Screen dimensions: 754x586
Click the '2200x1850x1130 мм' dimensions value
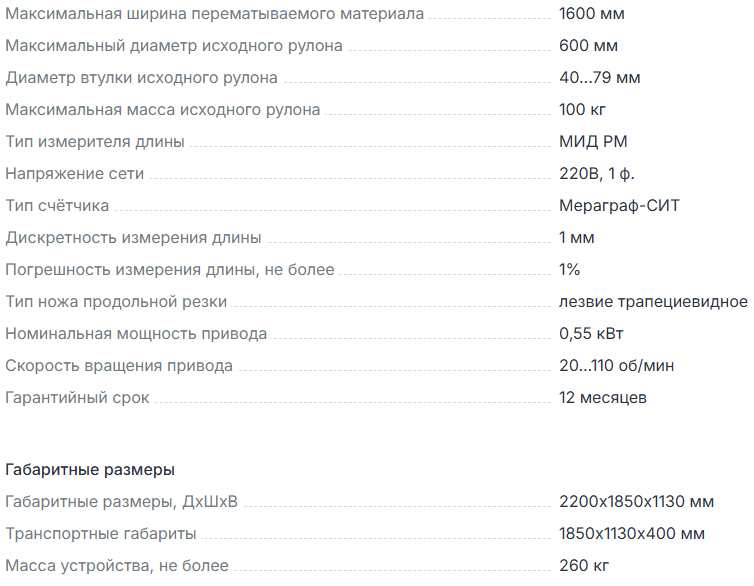637,502
